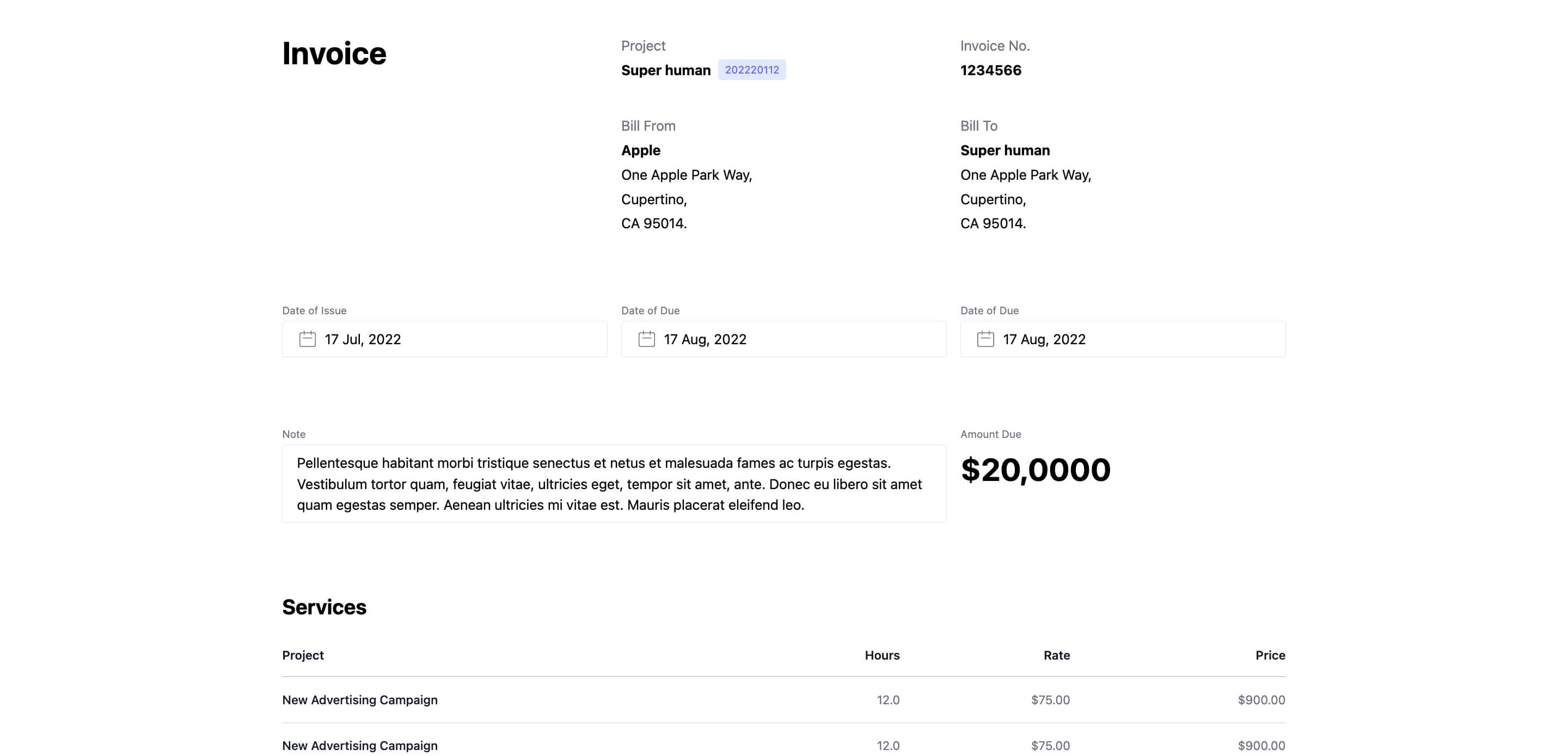
Task: Click the Date of Issue label
Action: tap(314, 310)
